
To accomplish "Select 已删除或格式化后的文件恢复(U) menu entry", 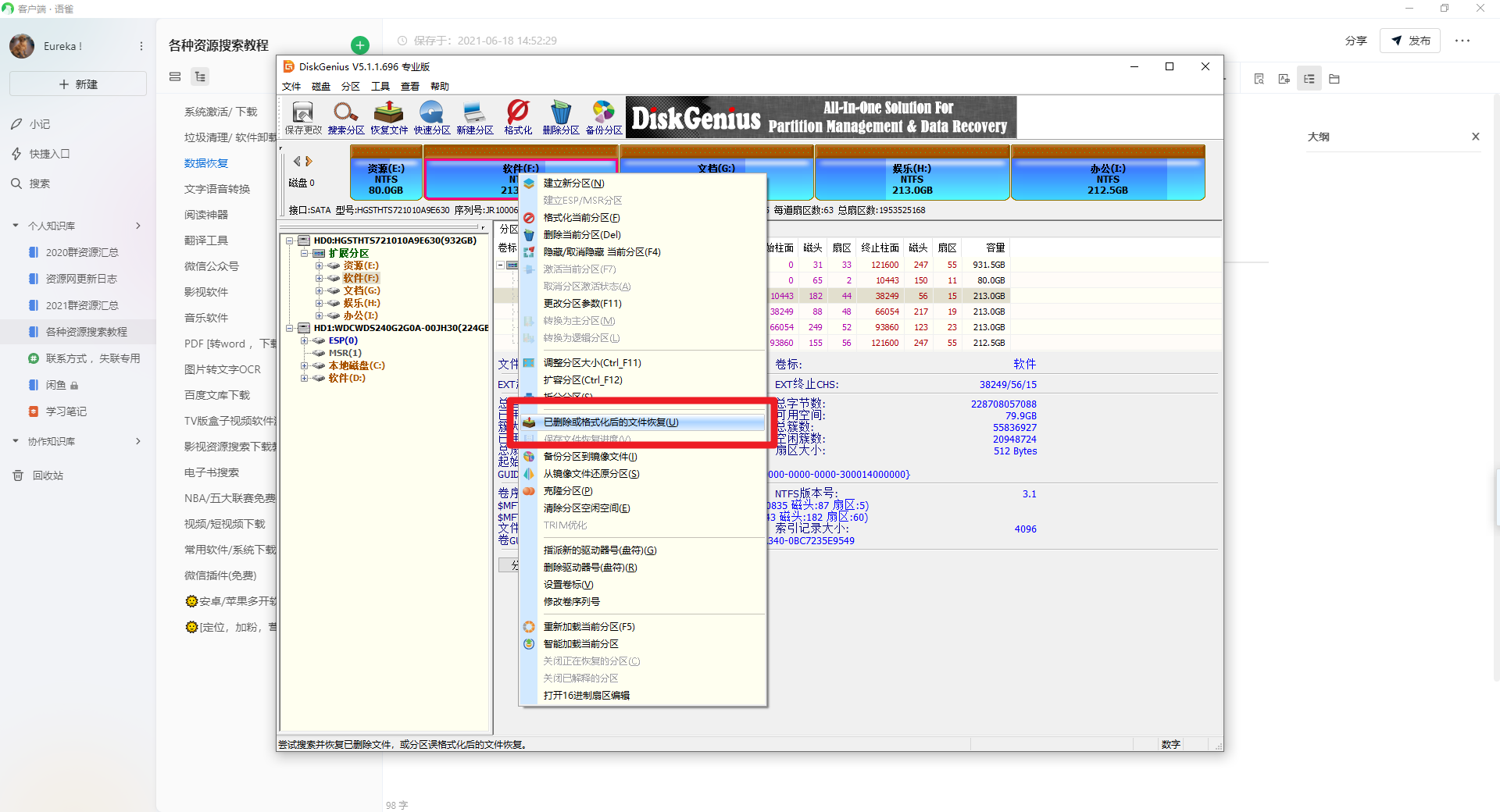I will pos(642,422).
